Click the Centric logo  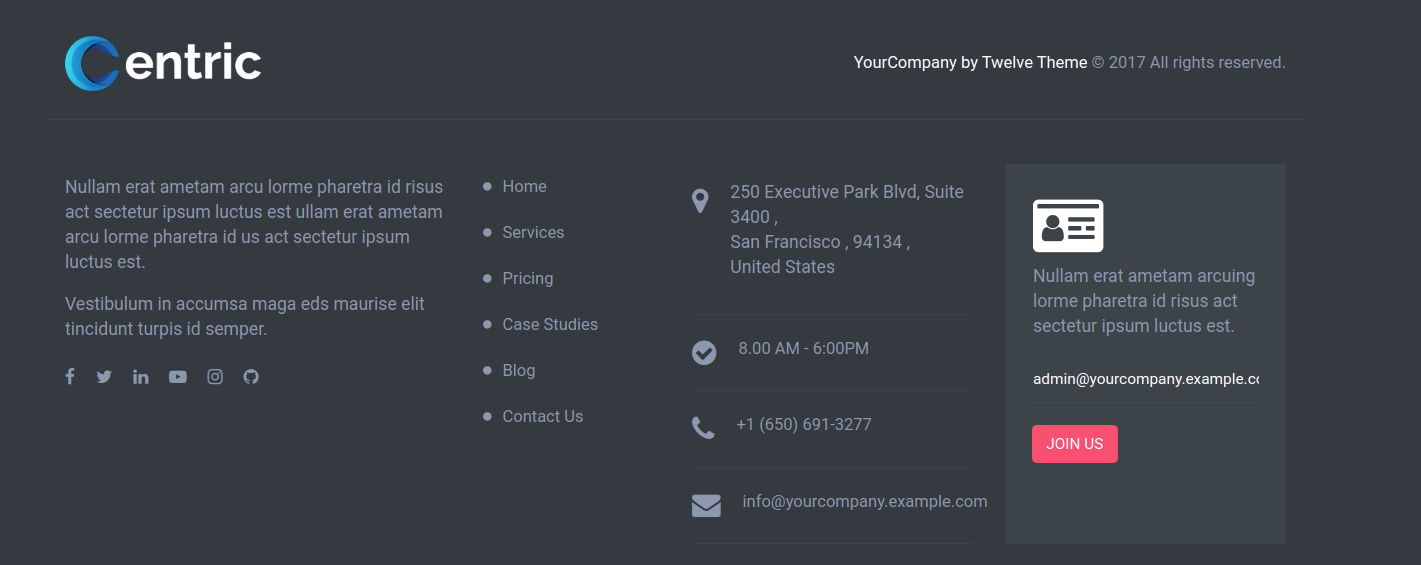point(163,63)
